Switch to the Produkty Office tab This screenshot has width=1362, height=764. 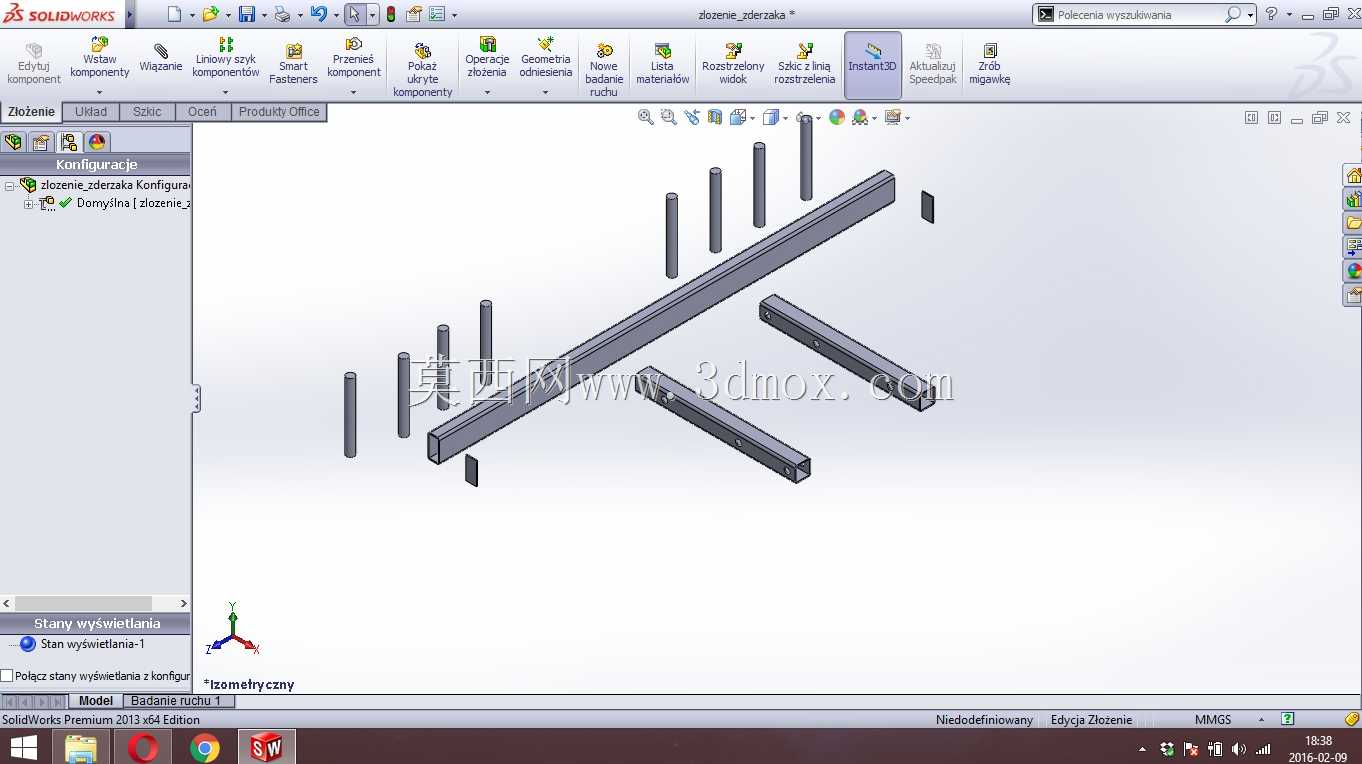tap(279, 112)
